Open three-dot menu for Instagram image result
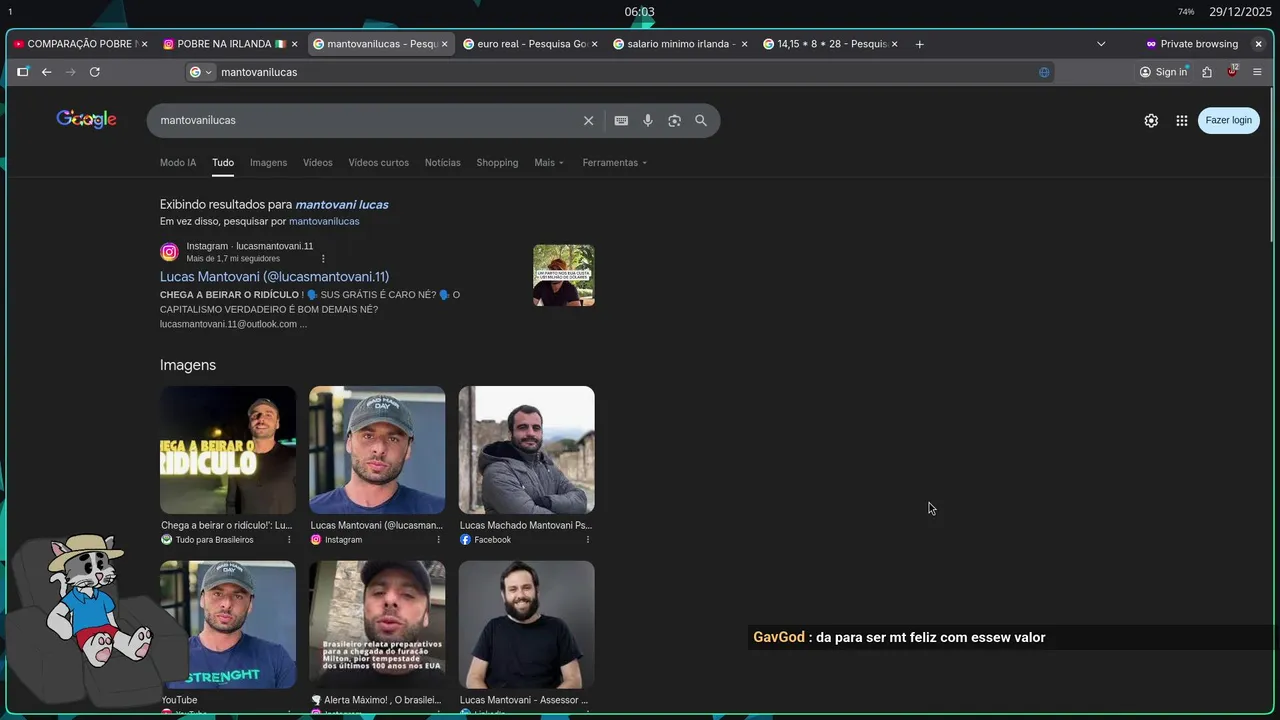Viewport: 1280px width, 720px height. (x=439, y=540)
